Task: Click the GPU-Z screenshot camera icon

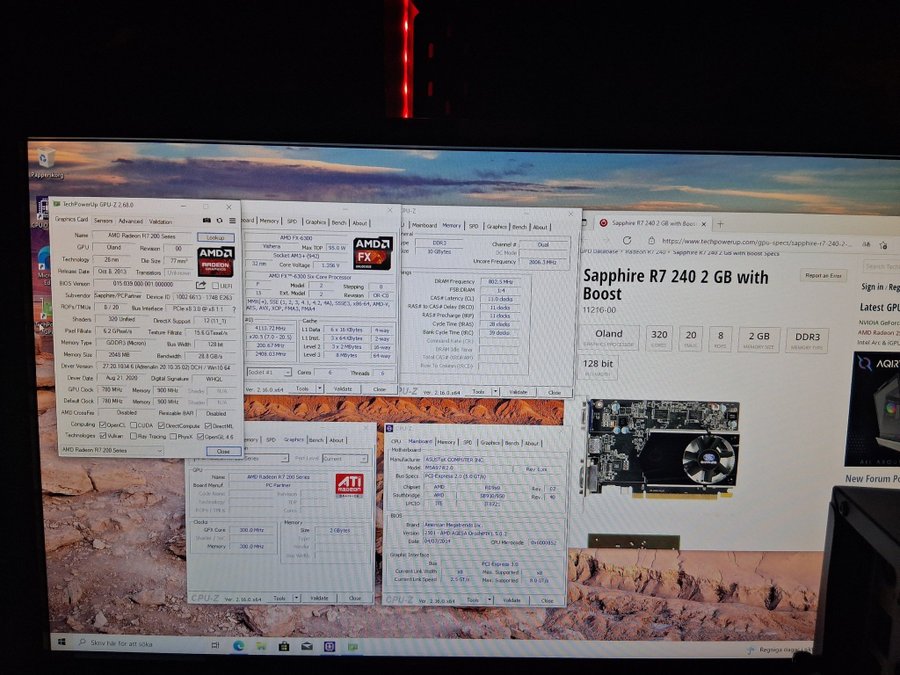Action: pos(207,220)
